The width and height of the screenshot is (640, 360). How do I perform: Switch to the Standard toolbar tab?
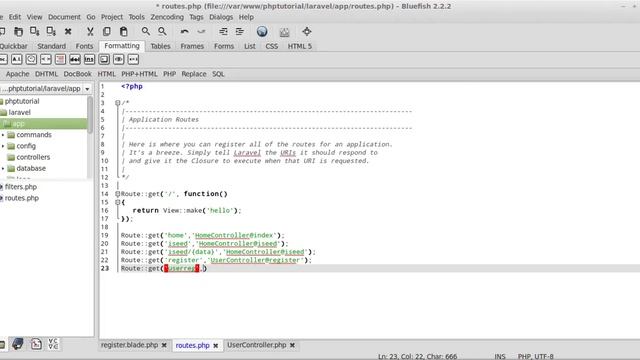[51, 46]
